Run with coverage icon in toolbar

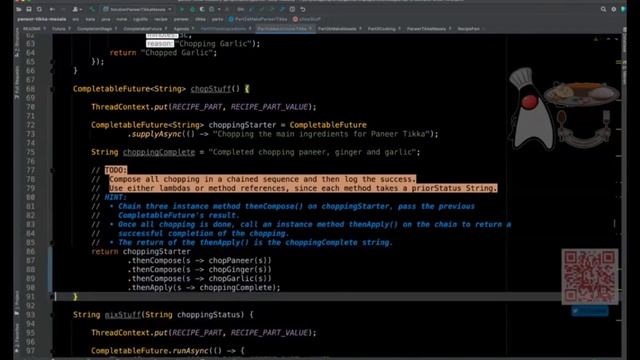coord(202,9)
